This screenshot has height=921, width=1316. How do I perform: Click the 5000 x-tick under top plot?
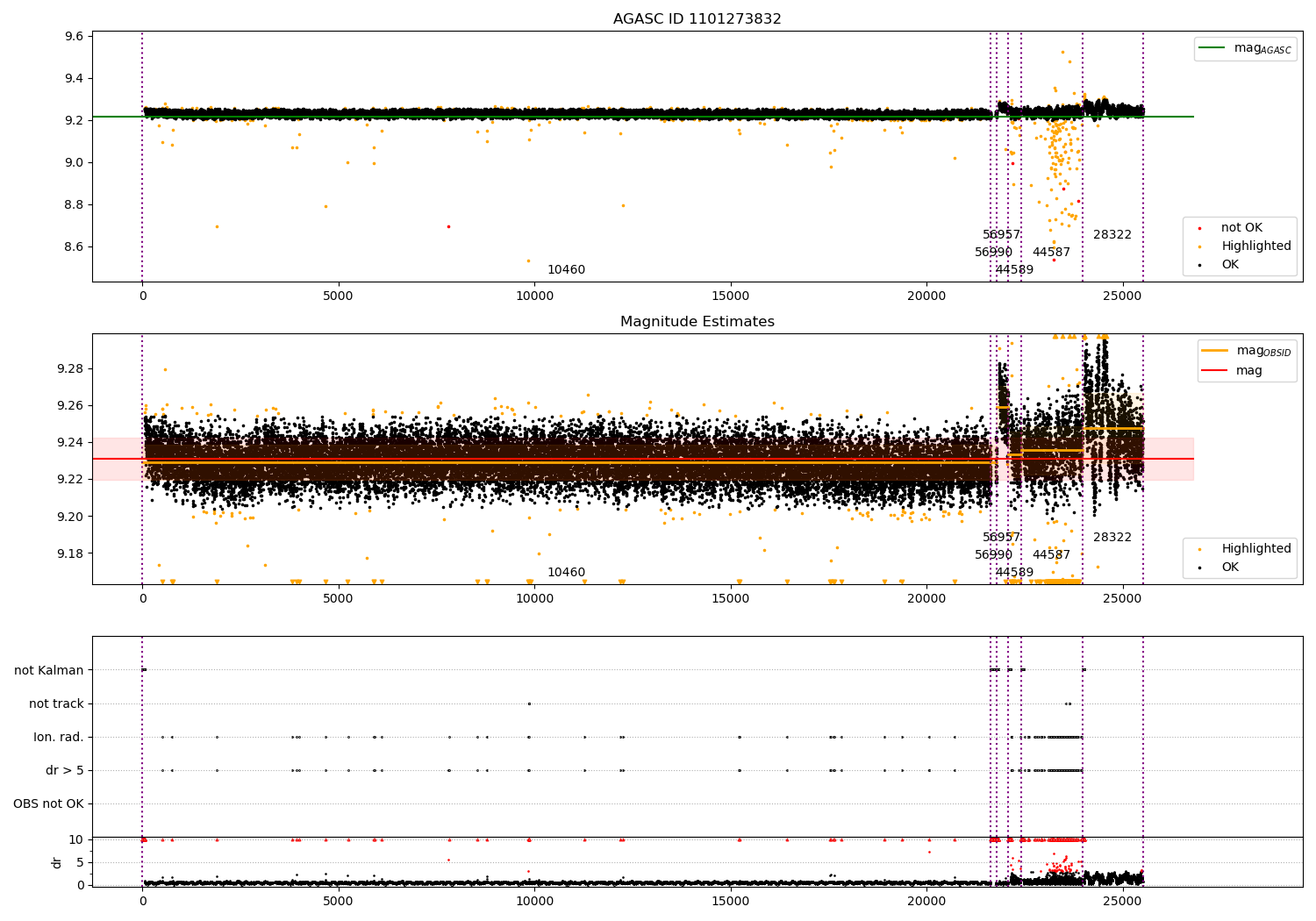(x=338, y=296)
